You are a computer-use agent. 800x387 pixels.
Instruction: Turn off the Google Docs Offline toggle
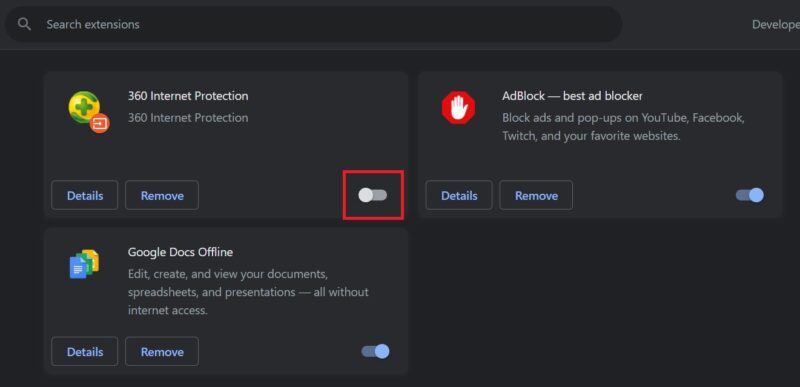376,351
